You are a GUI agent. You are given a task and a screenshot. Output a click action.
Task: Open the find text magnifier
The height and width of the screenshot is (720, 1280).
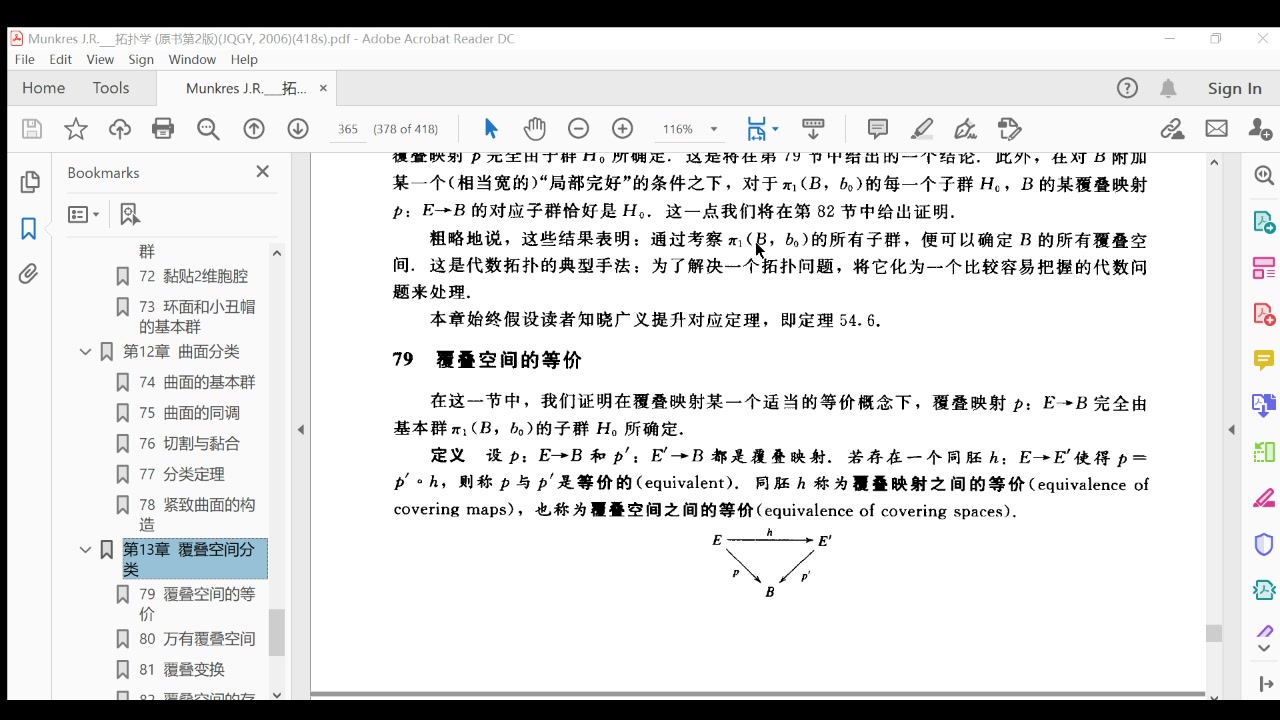(x=208, y=129)
